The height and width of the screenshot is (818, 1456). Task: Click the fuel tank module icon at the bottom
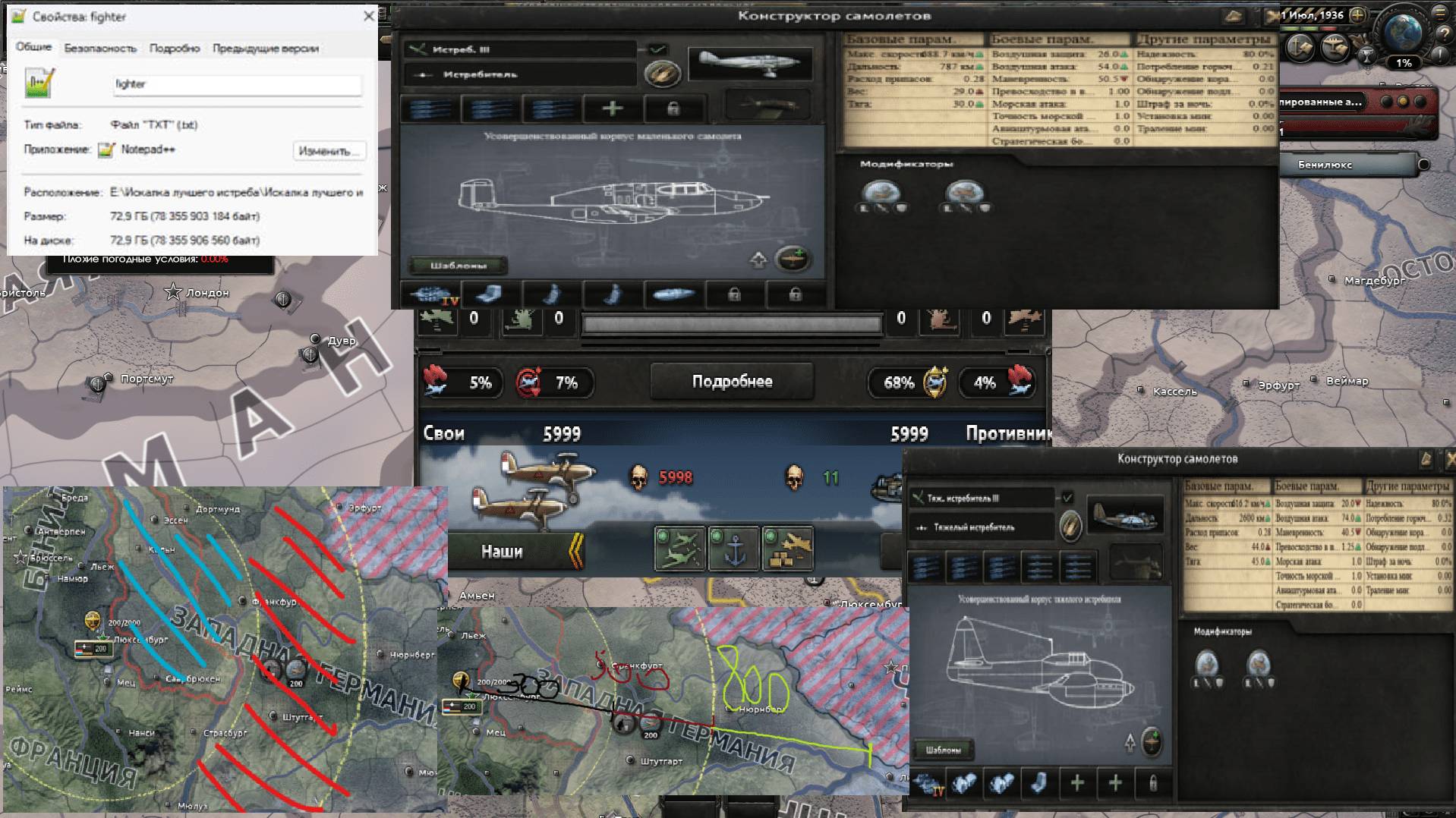click(676, 294)
